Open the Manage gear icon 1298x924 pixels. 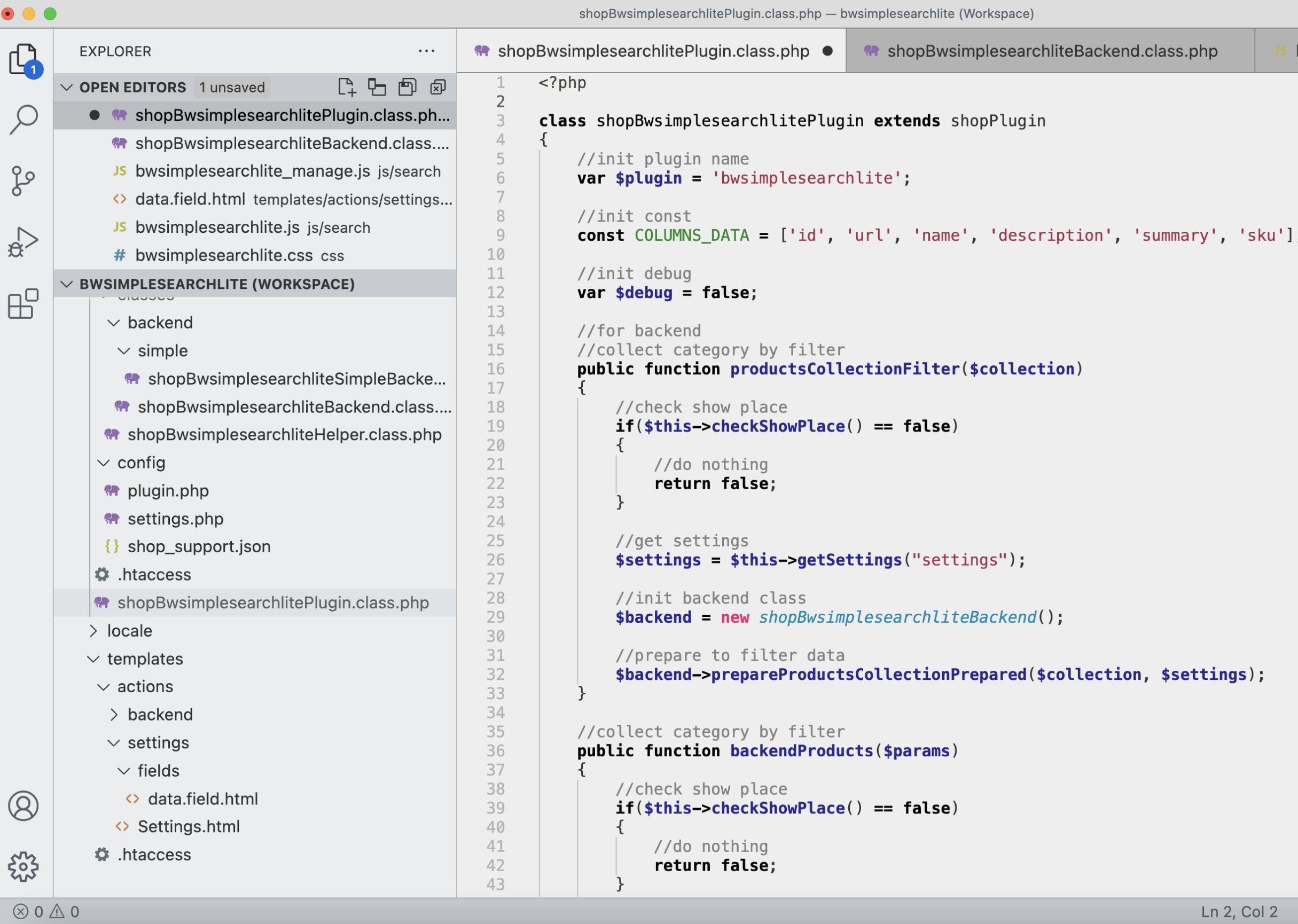24,866
